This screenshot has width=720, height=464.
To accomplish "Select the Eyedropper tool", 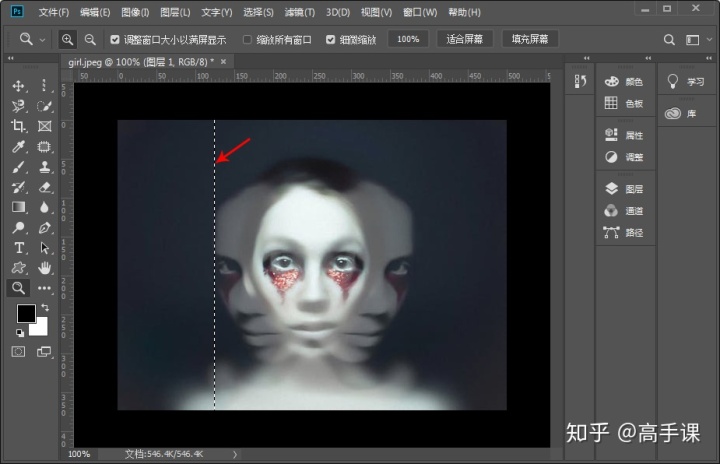I will click(x=18, y=147).
